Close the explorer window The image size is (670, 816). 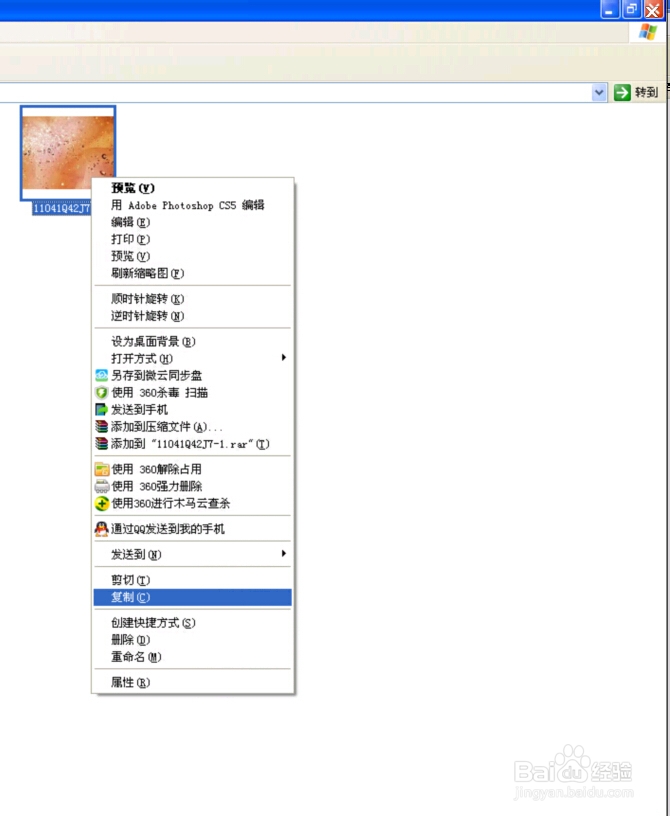[x=653, y=9]
